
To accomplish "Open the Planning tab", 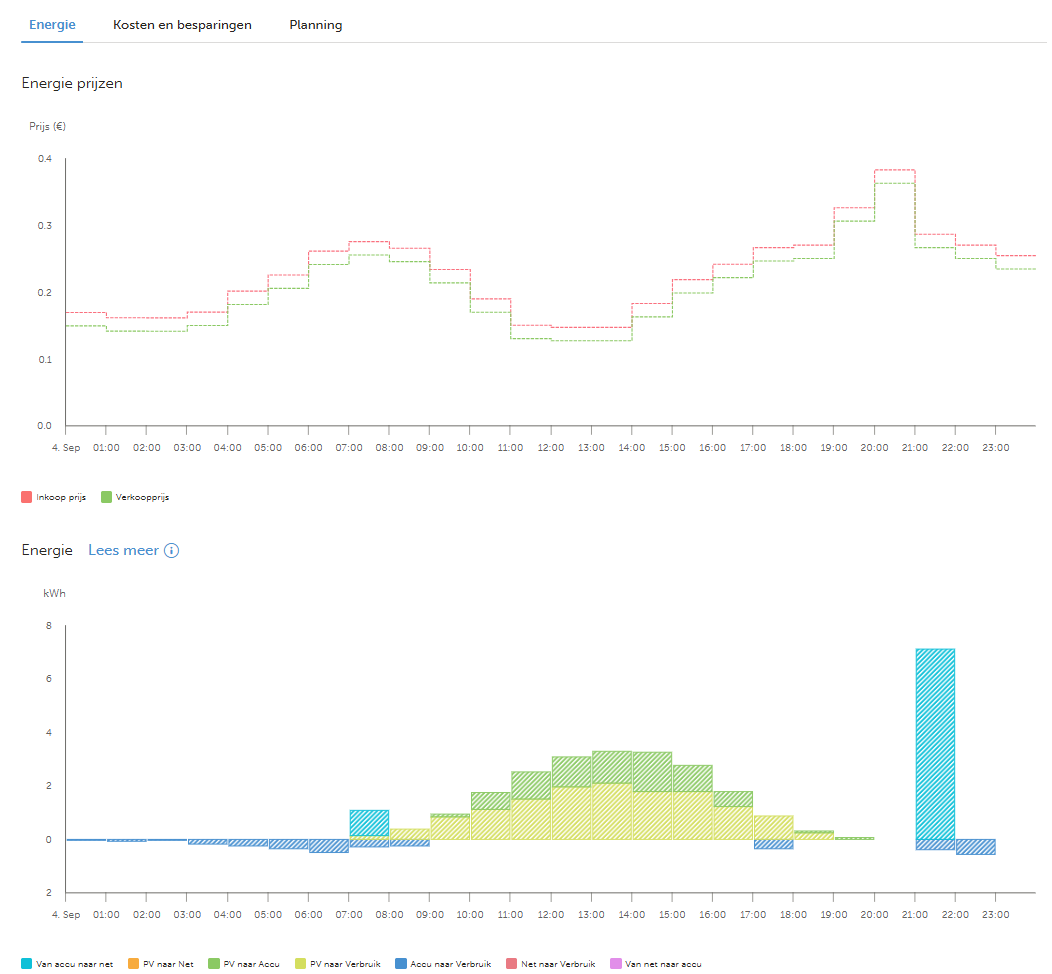I will pos(315,25).
